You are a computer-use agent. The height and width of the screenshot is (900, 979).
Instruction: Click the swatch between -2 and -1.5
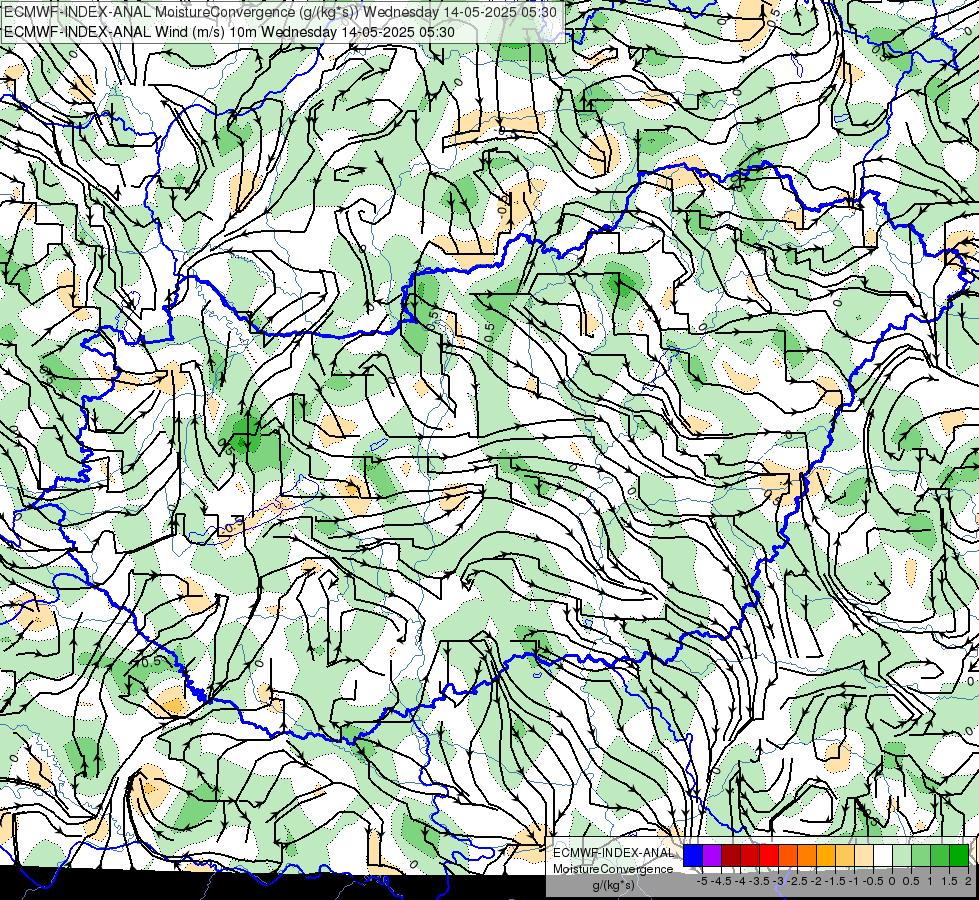tap(825, 855)
